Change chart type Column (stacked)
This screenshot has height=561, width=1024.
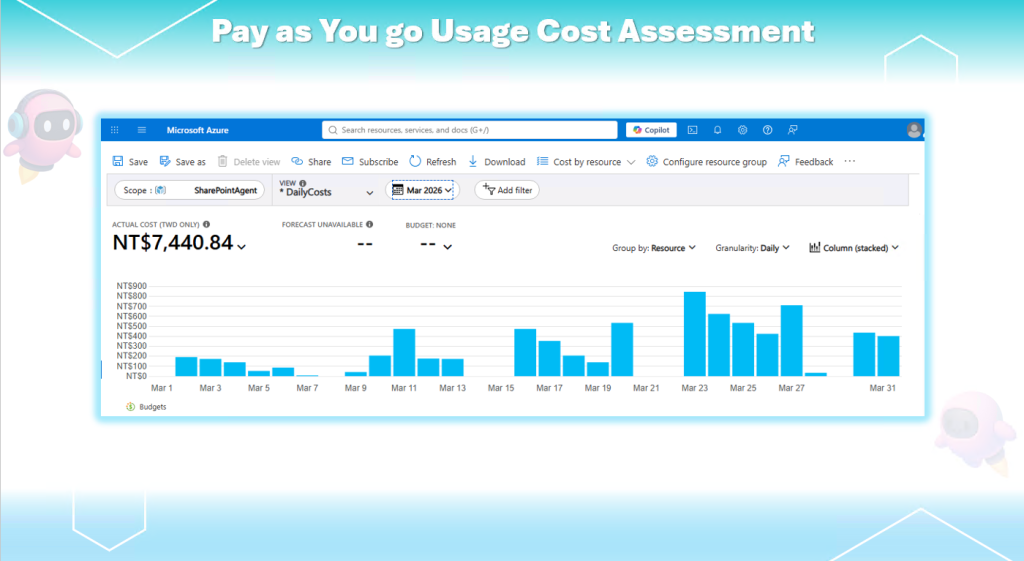[x=854, y=248]
